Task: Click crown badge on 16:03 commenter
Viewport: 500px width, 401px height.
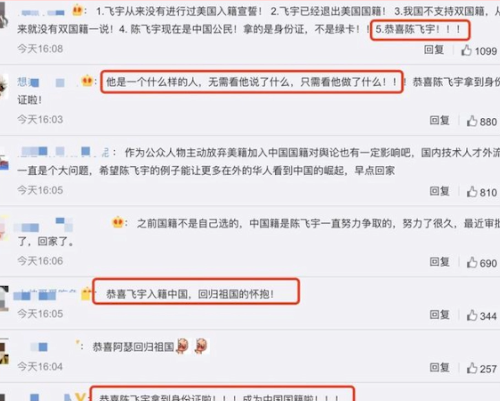Action: [x=87, y=81]
